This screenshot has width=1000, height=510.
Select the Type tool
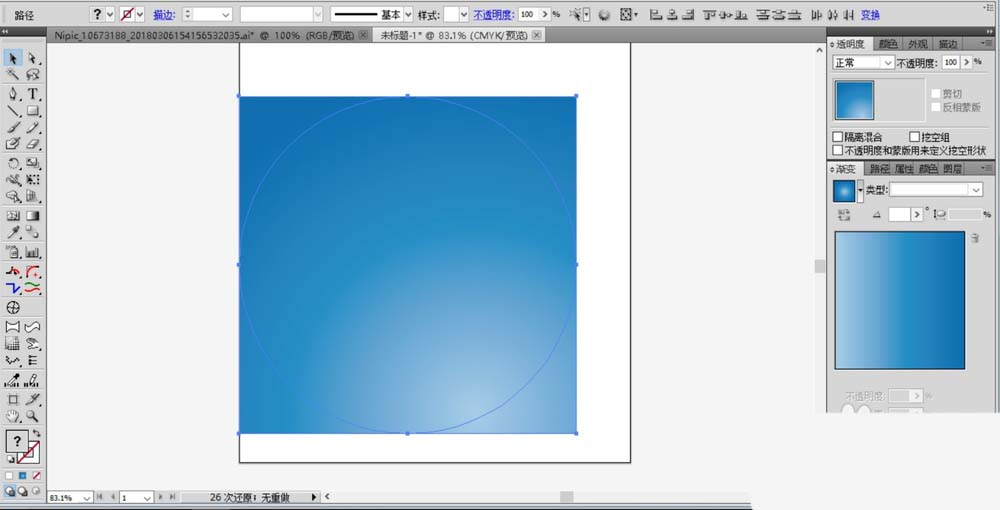(x=33, y=94)
